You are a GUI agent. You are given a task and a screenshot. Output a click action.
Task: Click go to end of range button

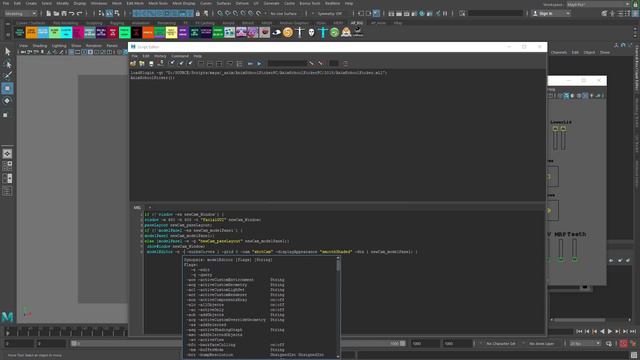(633, 331)
